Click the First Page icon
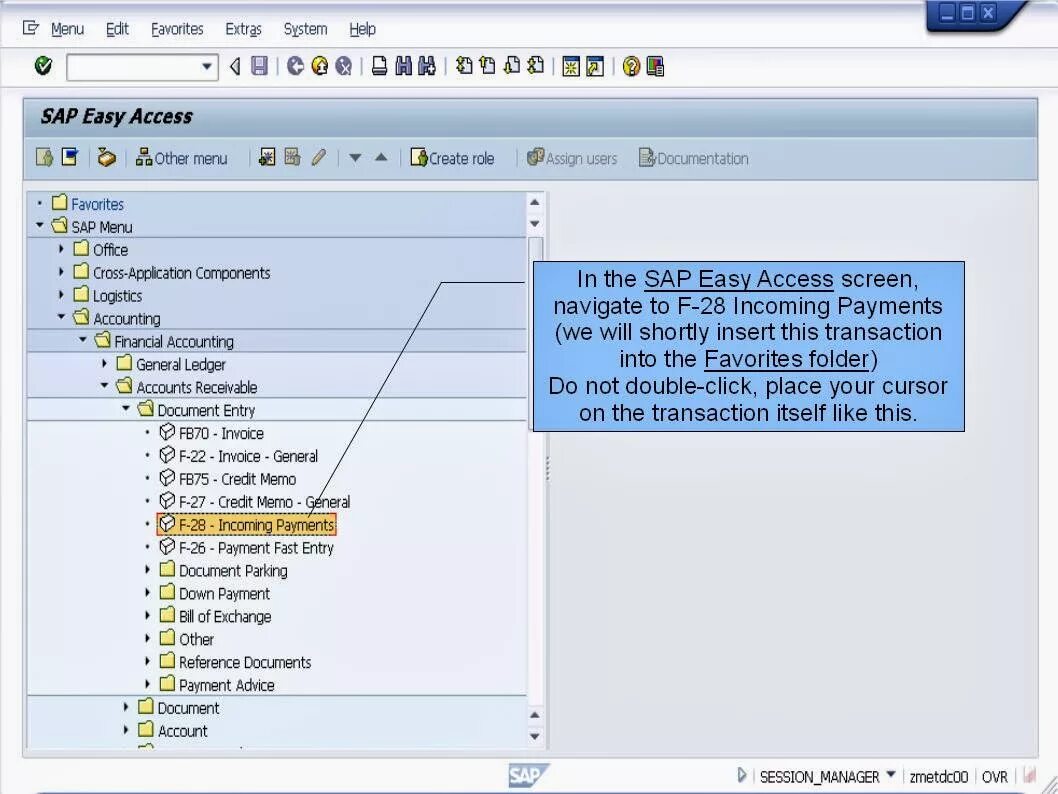Screen dimensions: 1058x794 (x=464, y=65)
